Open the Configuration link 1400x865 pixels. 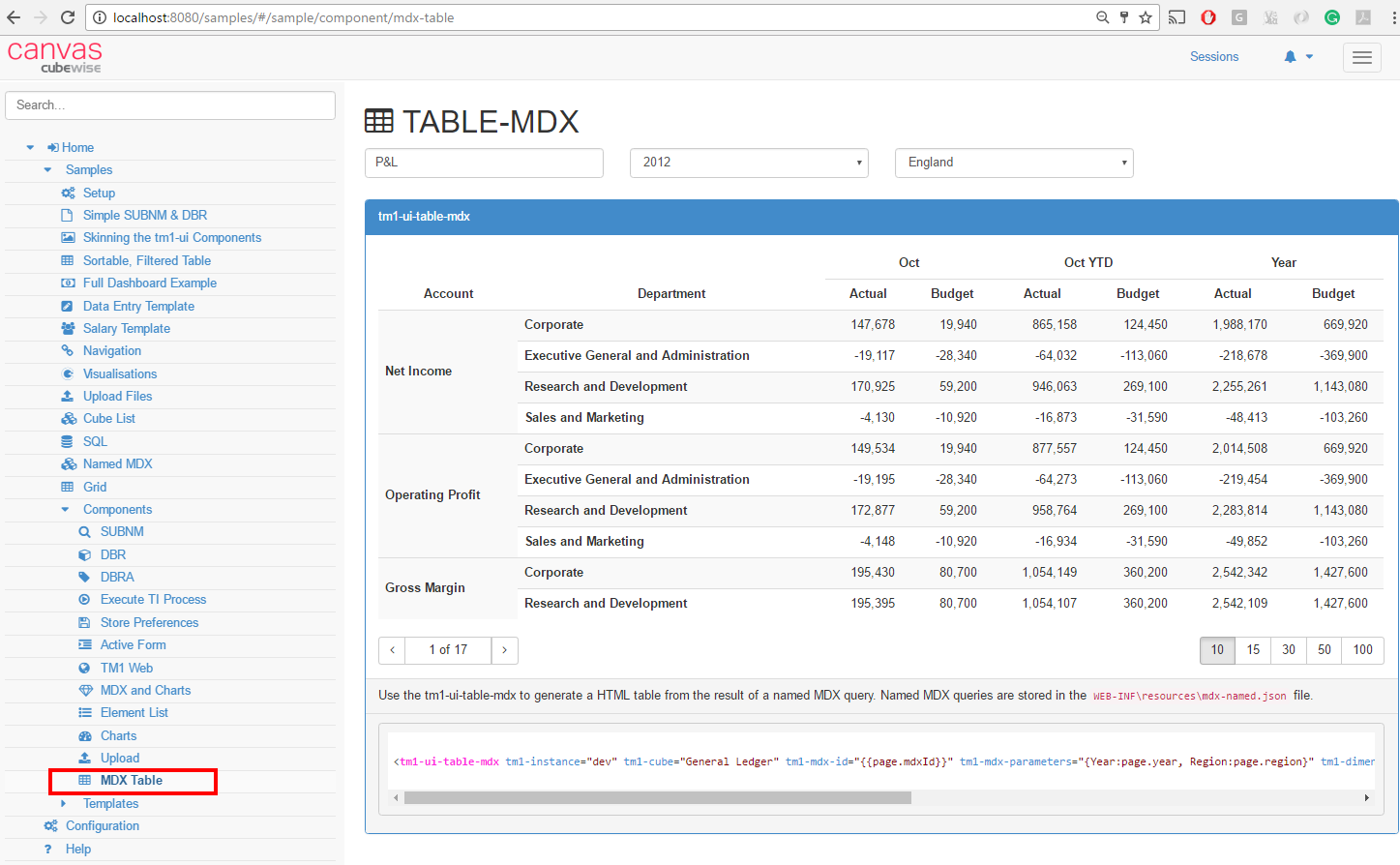tap(102, 826)
